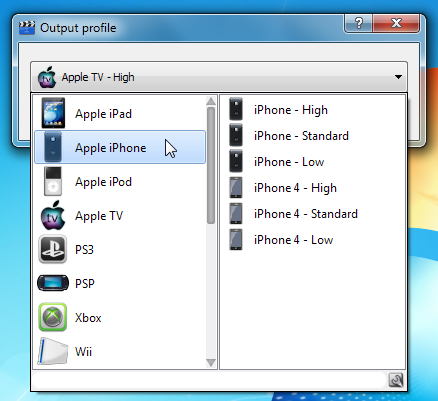Click the scroll down arrow of the device list

point(211,362)
